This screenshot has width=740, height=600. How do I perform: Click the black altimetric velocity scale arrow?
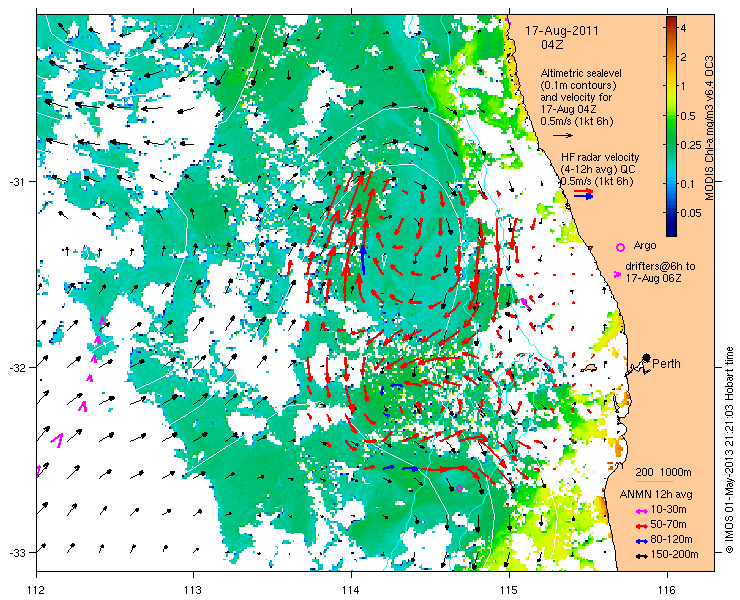tap(563, 135)
